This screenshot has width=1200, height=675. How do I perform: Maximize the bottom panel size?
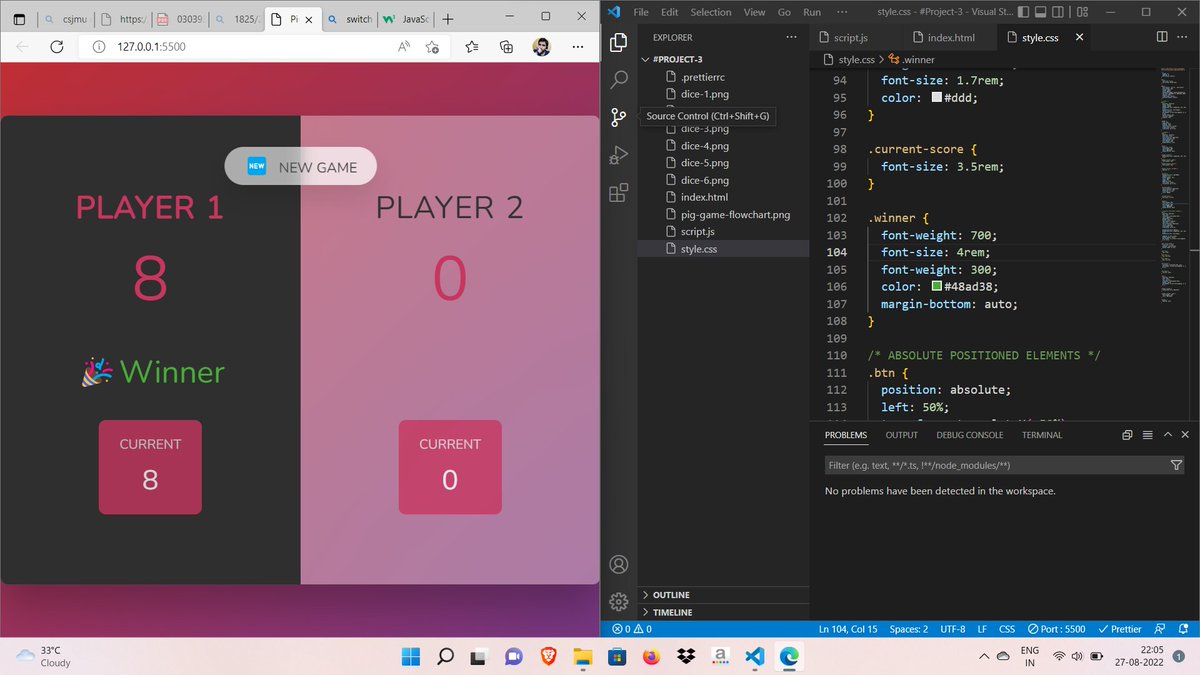[1167, 435]
